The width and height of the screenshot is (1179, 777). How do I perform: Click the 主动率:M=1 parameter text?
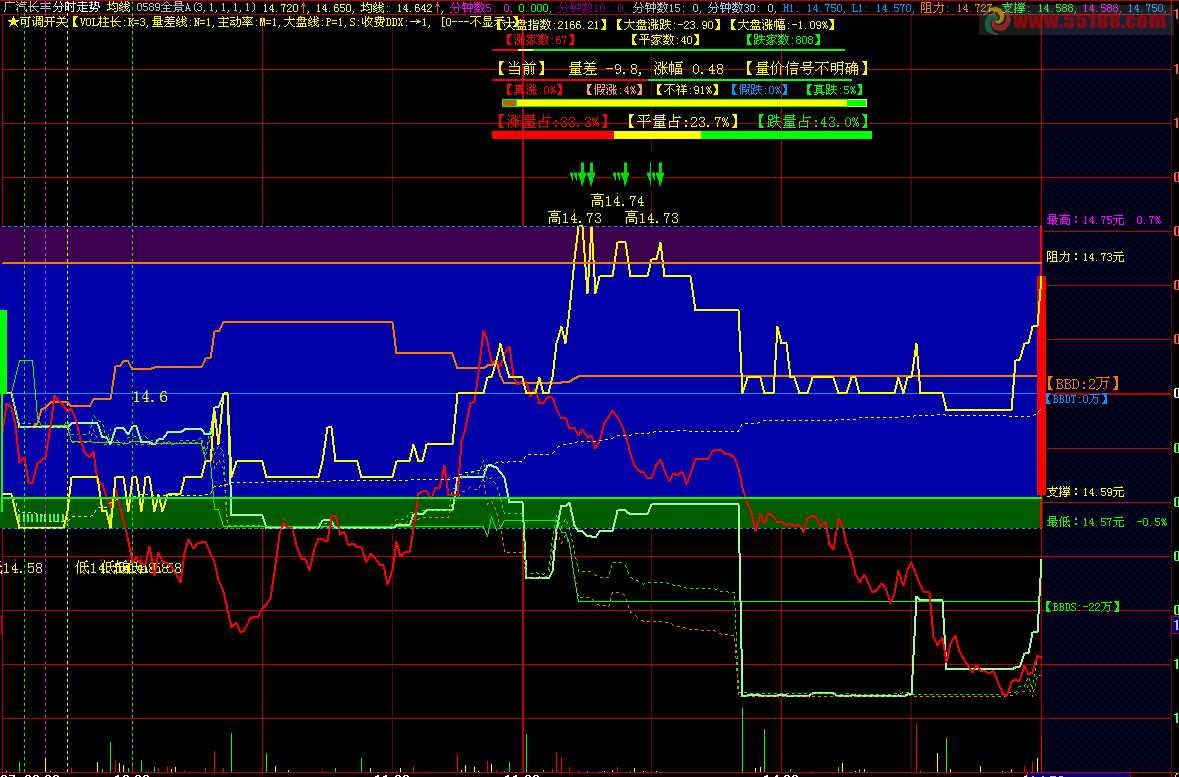pyautogui.click(x=248, y=22)
